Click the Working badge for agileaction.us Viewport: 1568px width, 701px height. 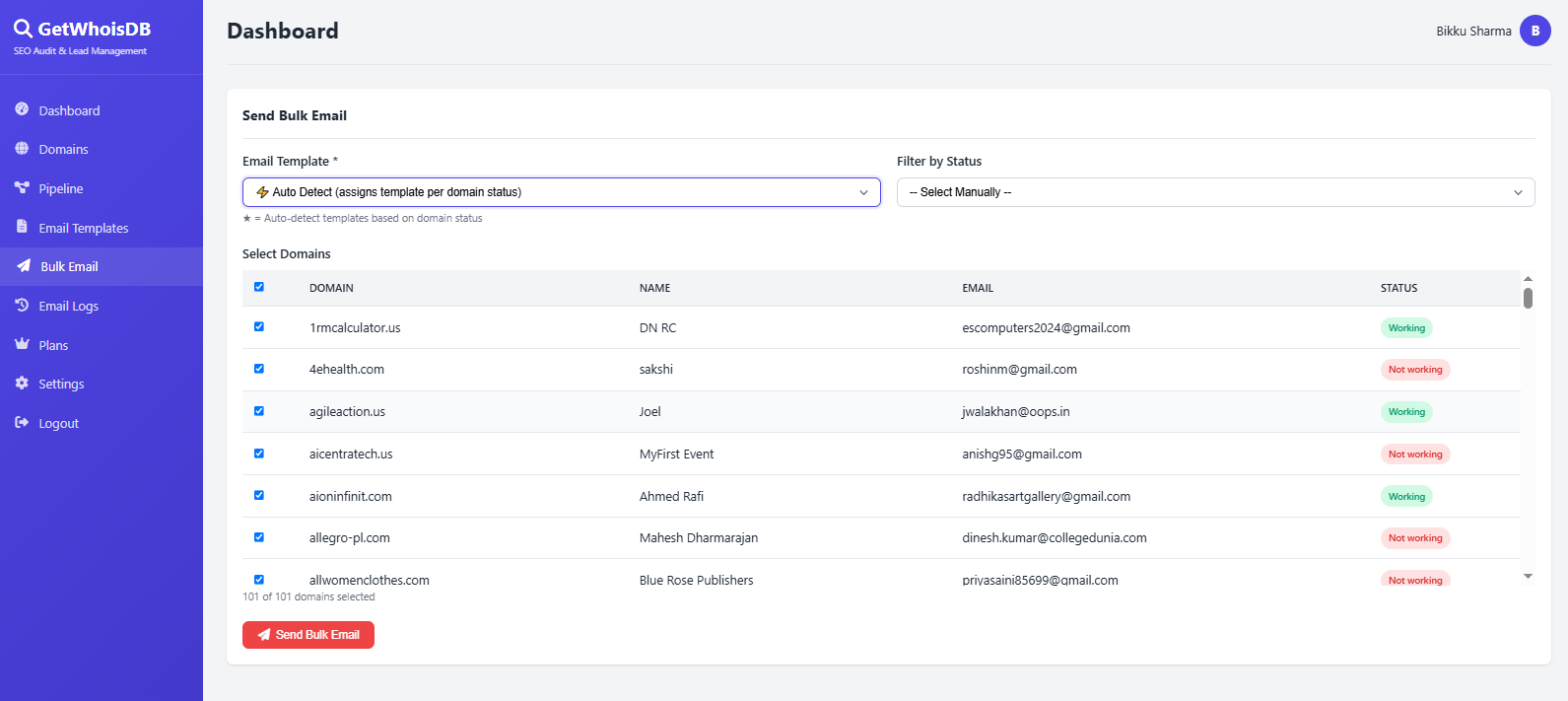(1406, 412)
